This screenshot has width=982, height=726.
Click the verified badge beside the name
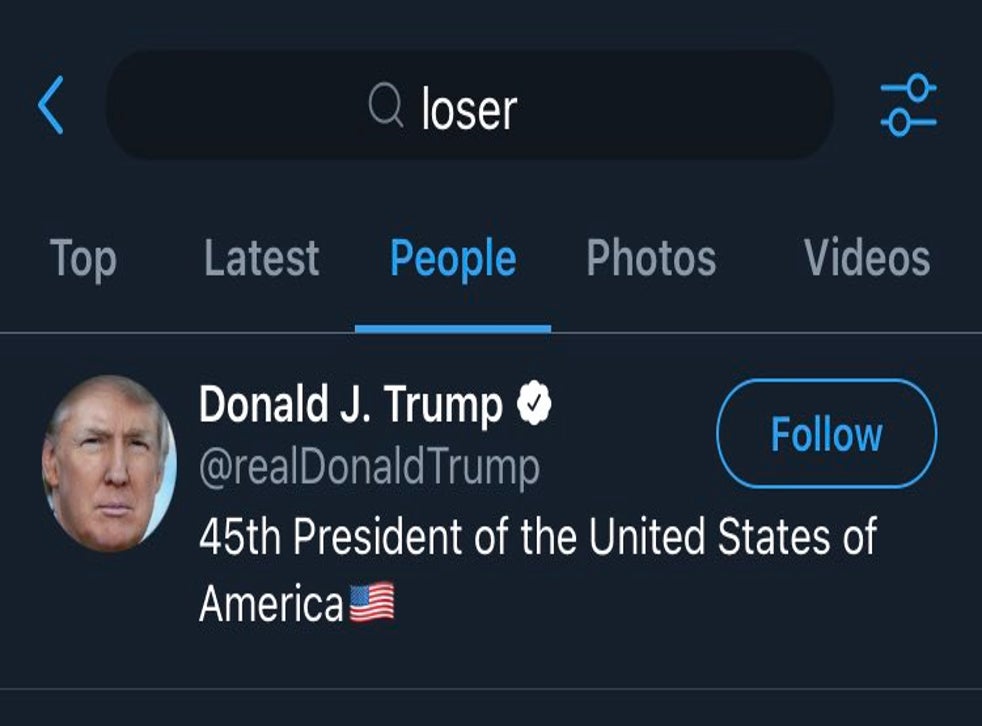[535, 404]
